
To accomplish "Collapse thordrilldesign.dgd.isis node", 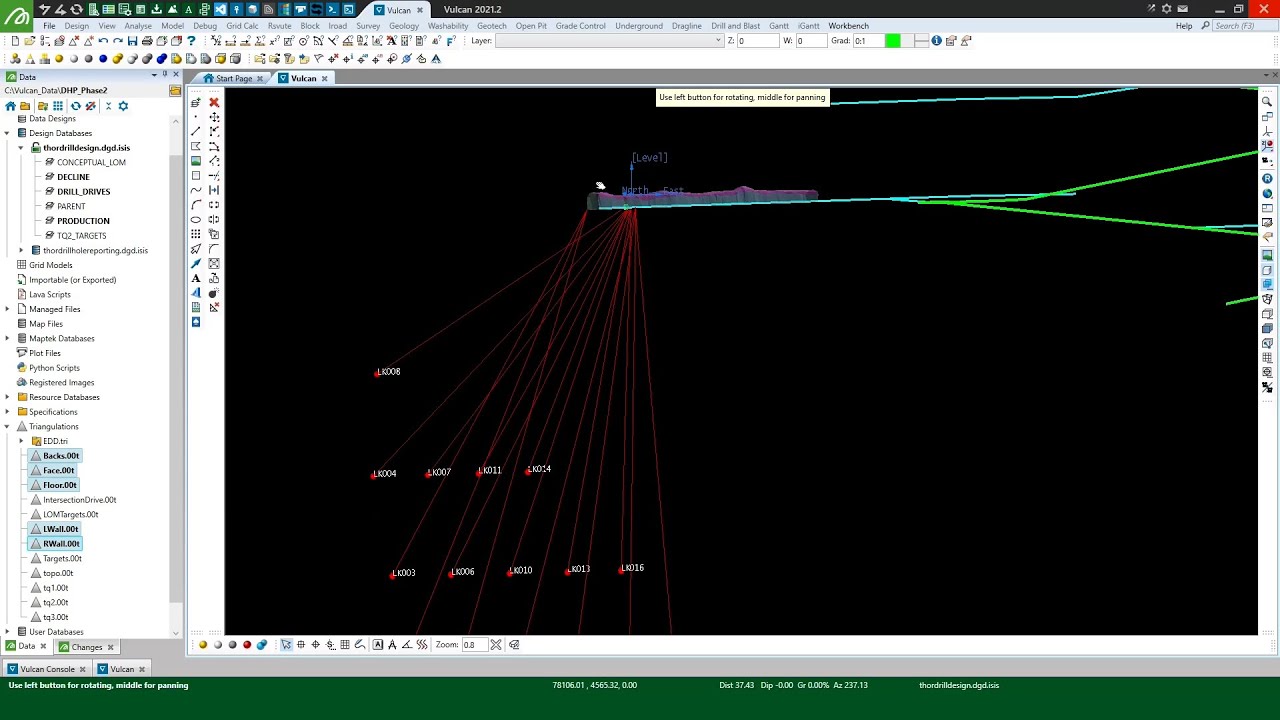I will [21, 148].
